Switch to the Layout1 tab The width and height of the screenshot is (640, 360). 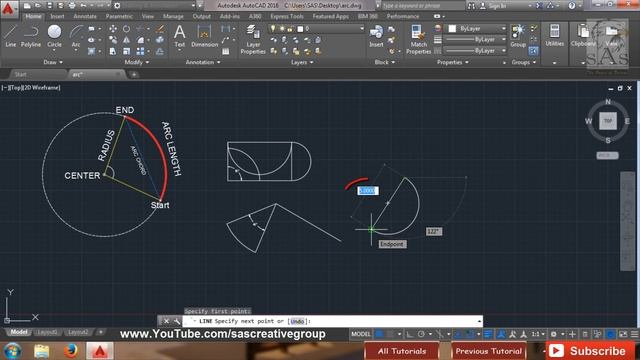[x=47, y=332]
